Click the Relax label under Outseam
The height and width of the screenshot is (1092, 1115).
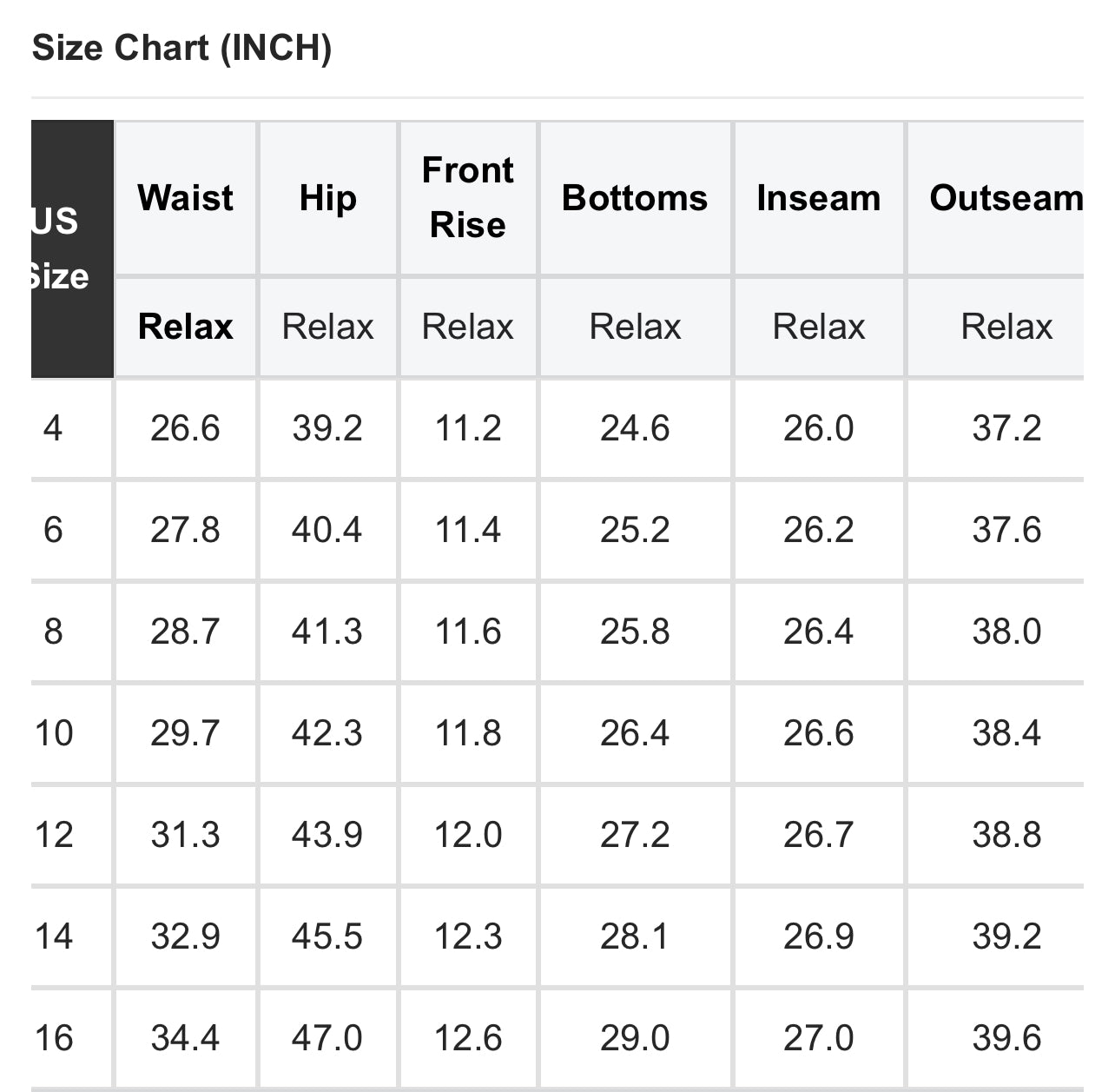click(x=1006, y=327)
